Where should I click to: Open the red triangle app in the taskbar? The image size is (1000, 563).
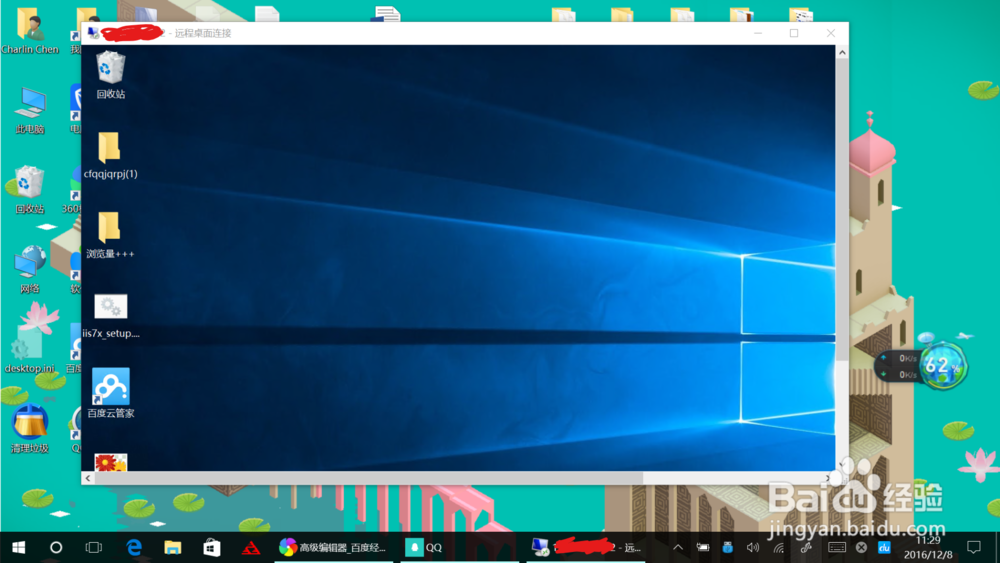point(251,547)
